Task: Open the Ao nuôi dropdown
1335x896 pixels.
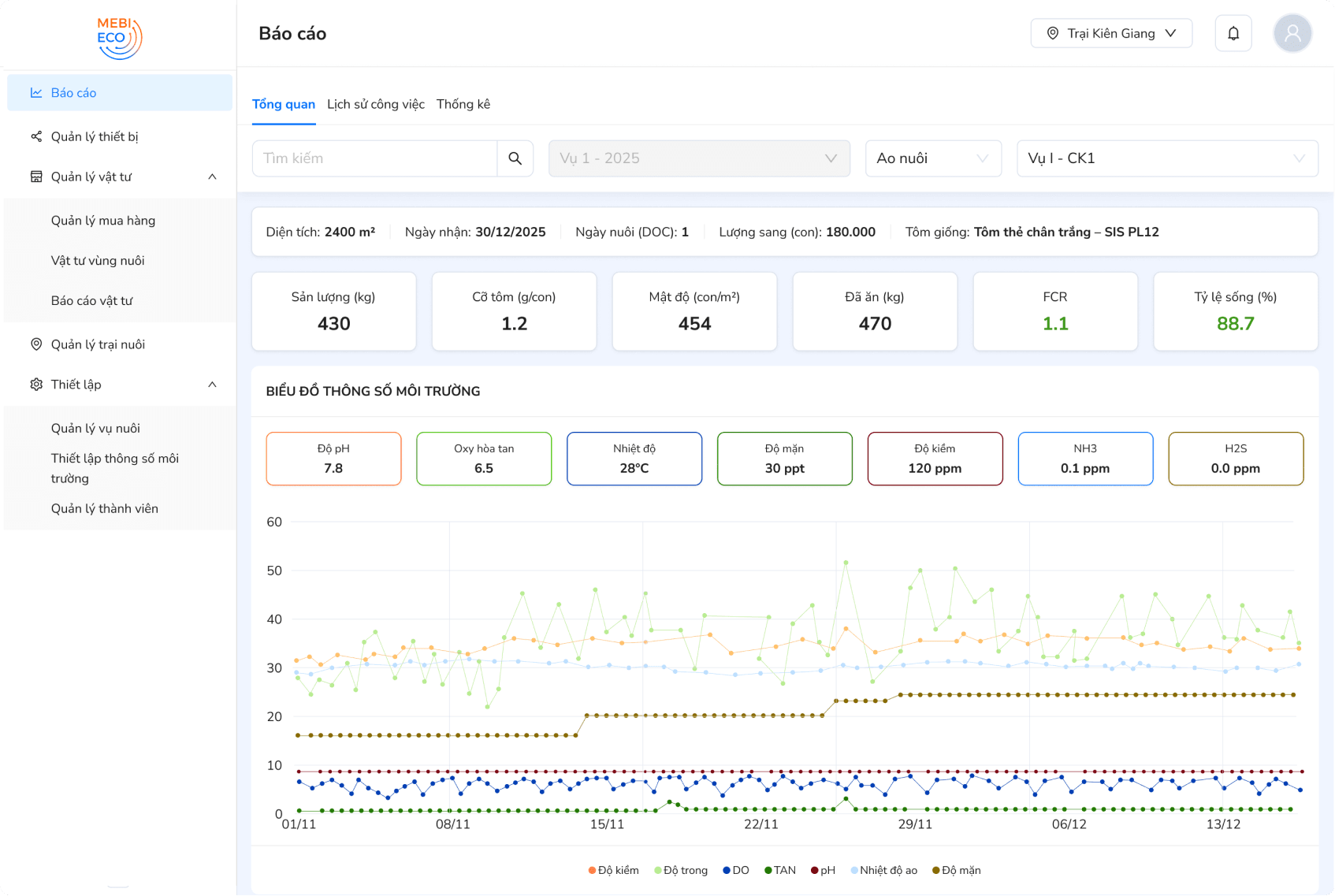Action: pyautogui.click(x=933, y=158)
